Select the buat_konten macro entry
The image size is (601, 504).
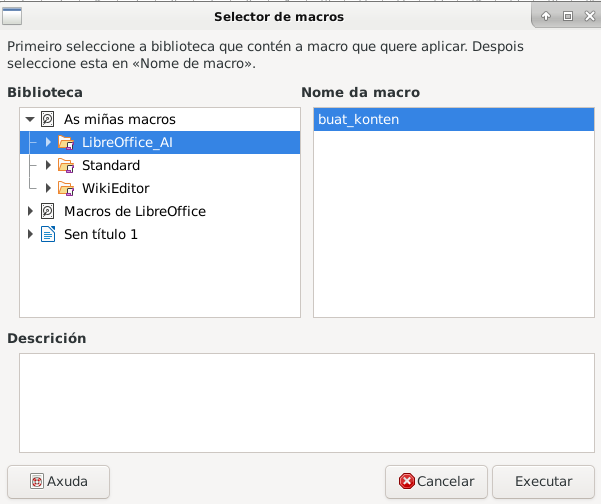click(358, 119)
